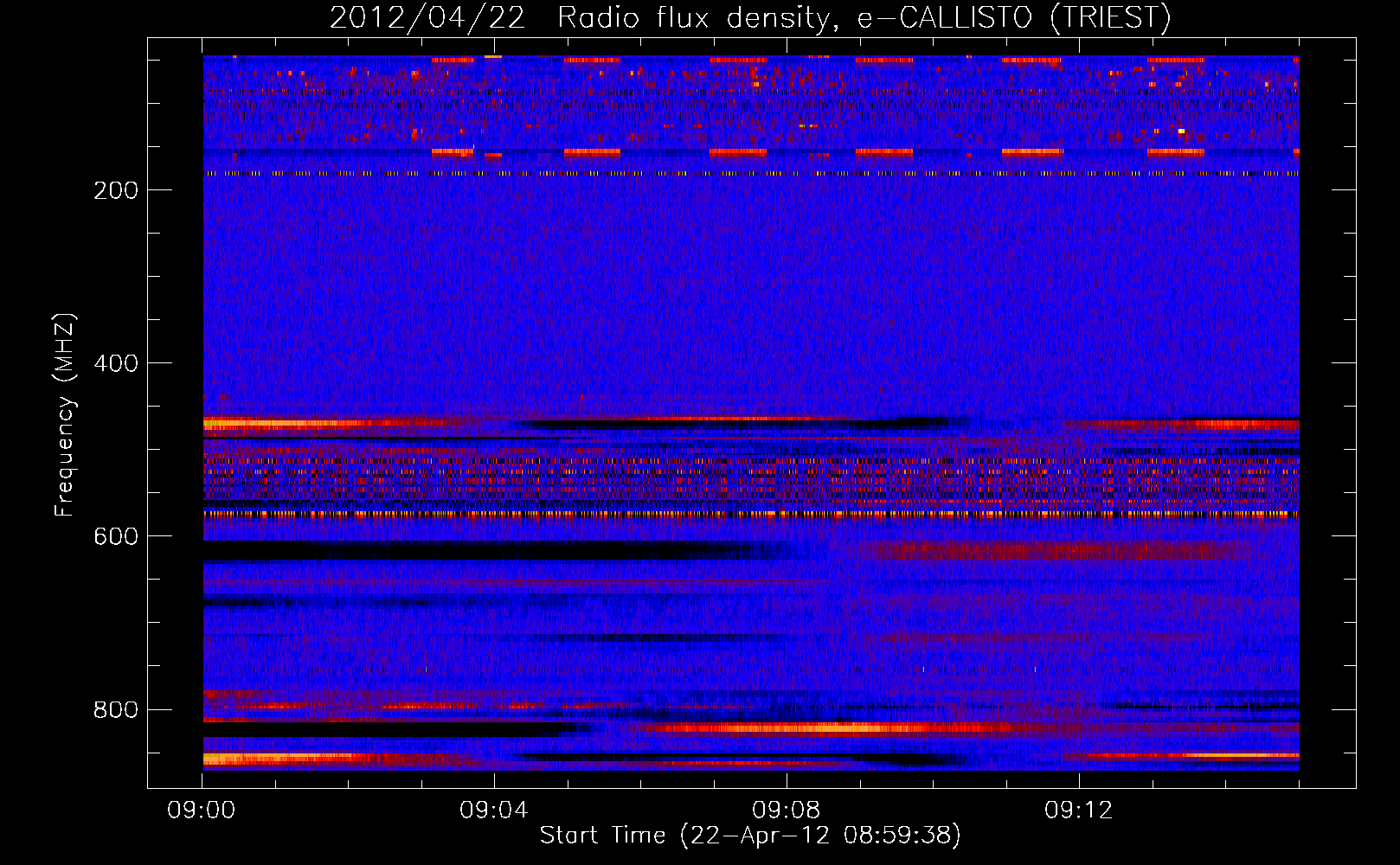
Task: Click the 200 frequency axis label
Action: (x=116, y=190)
